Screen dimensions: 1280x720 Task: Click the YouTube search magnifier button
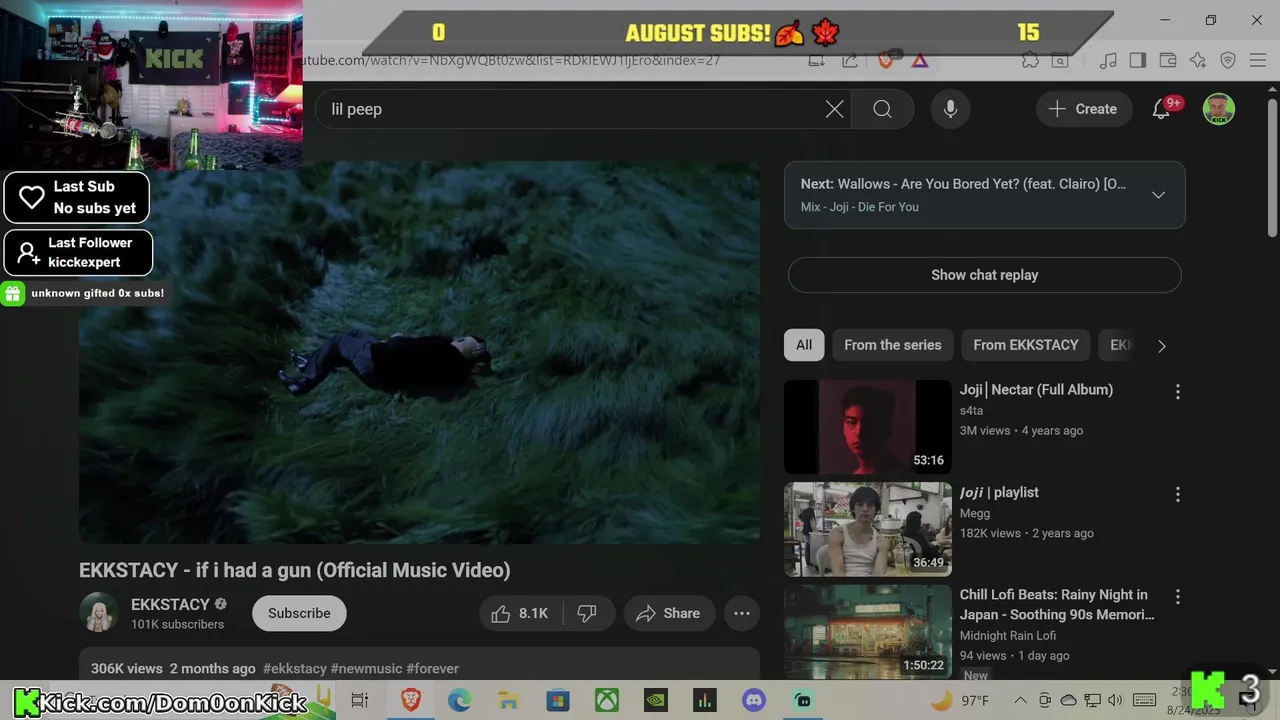click(882, 109)
